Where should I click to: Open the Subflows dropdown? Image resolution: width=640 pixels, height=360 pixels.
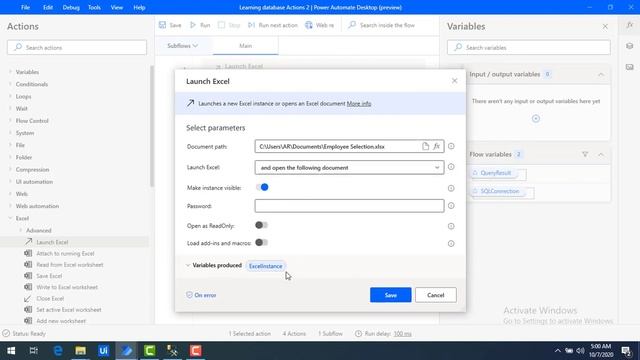182,46
